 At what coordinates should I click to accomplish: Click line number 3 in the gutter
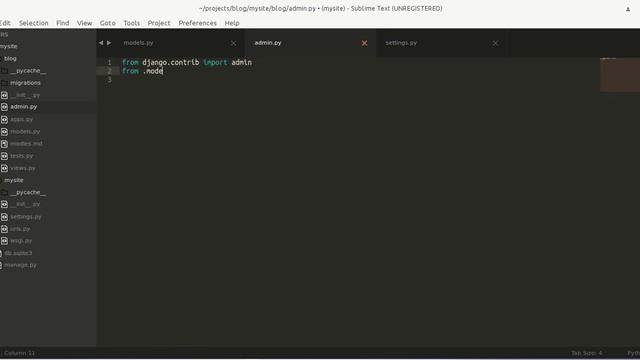[x=109, y=80]
